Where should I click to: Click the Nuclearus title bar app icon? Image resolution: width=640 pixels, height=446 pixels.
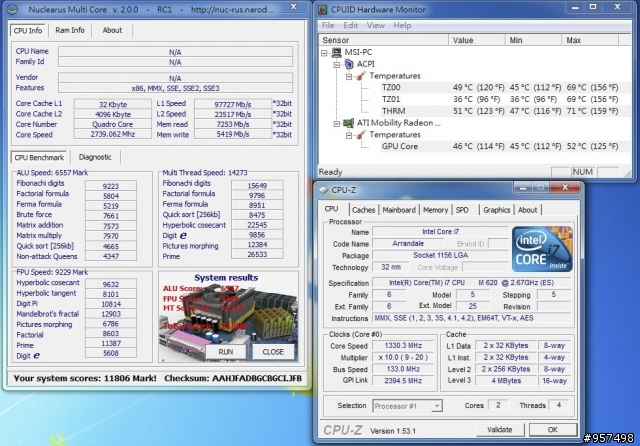(13, 9)
